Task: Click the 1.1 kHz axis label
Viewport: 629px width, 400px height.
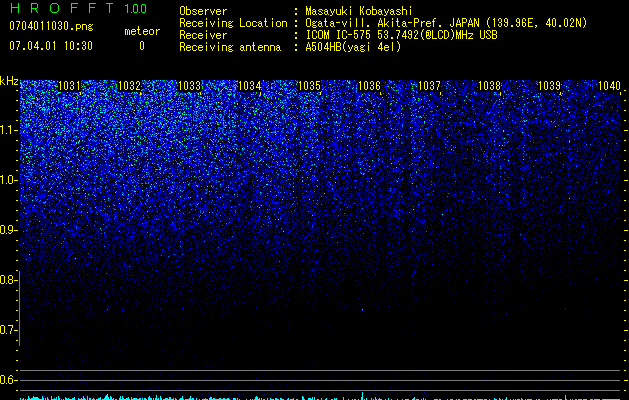Action: tap(8, 130)
